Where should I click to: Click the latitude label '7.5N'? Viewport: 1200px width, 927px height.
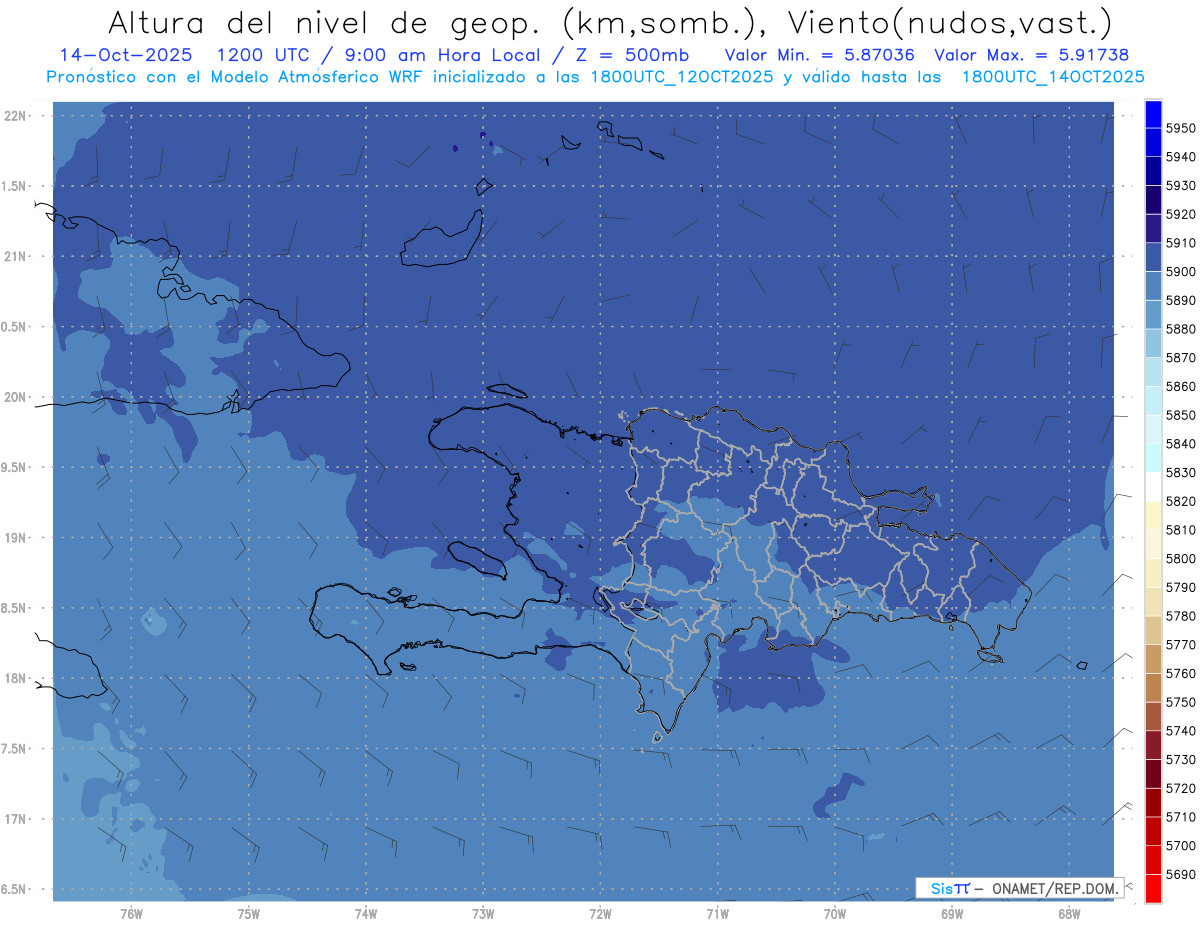tap(15, 749)
